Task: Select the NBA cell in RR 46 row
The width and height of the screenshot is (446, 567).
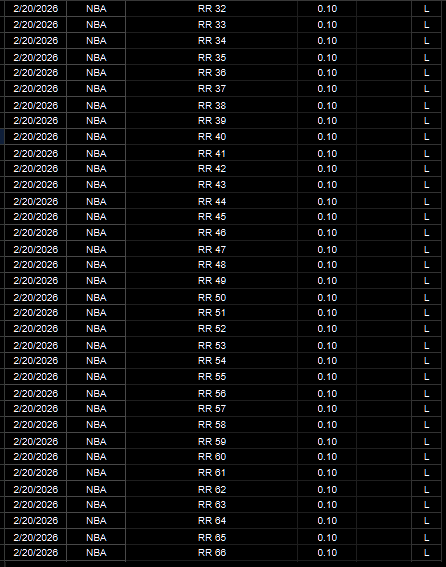Action: [x=96, y=233]
